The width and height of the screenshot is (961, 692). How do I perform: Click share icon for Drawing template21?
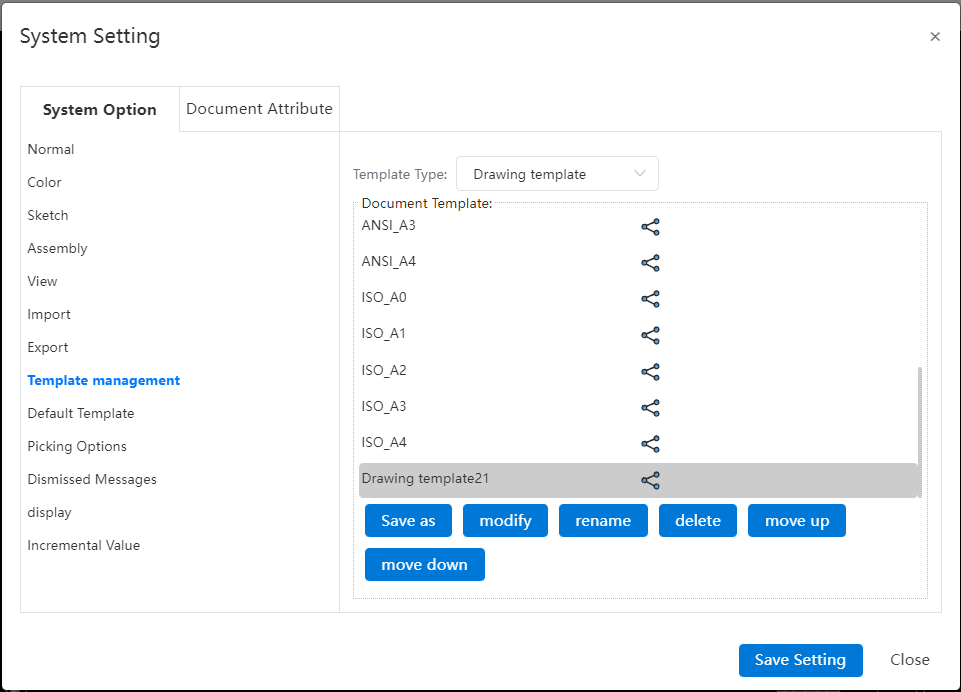pos(650,480)
